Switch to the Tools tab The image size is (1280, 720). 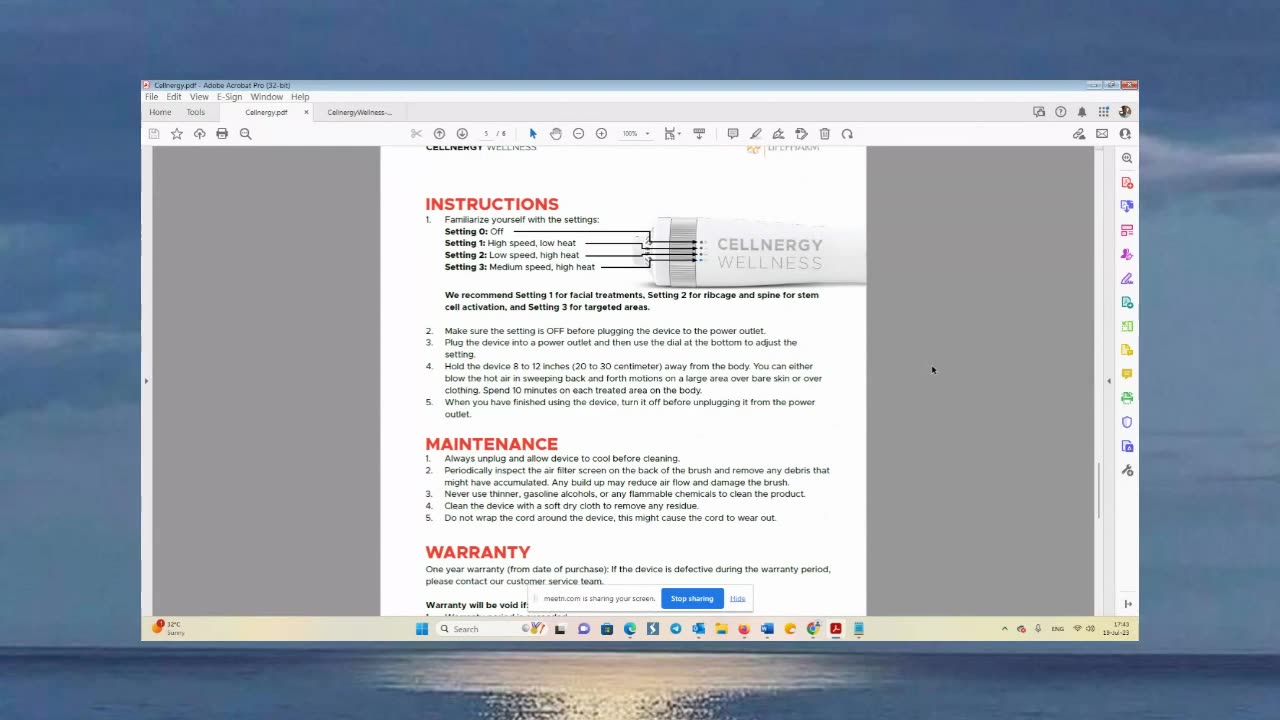195,112
